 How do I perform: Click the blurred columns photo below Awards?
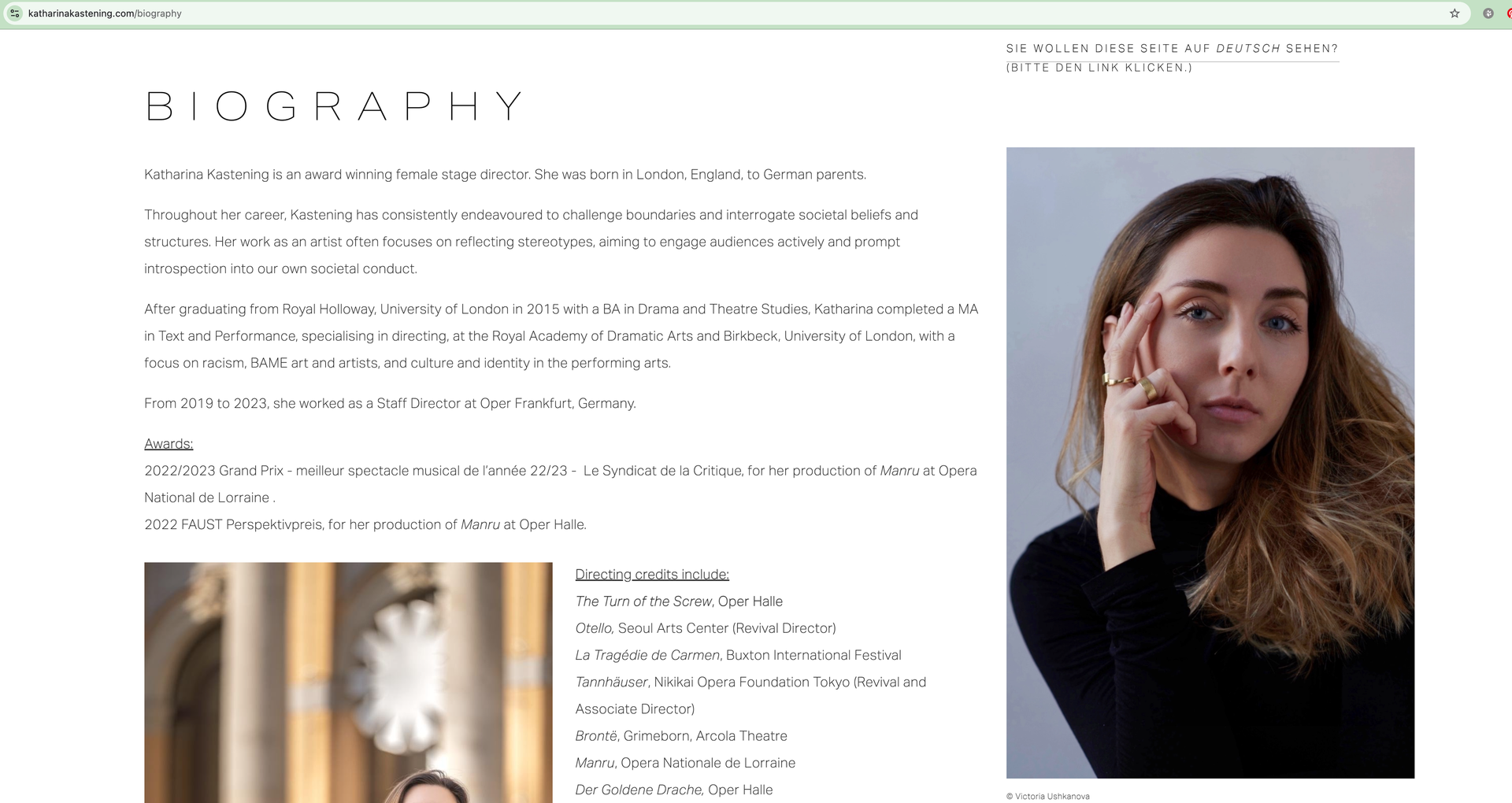coord(348,683)
